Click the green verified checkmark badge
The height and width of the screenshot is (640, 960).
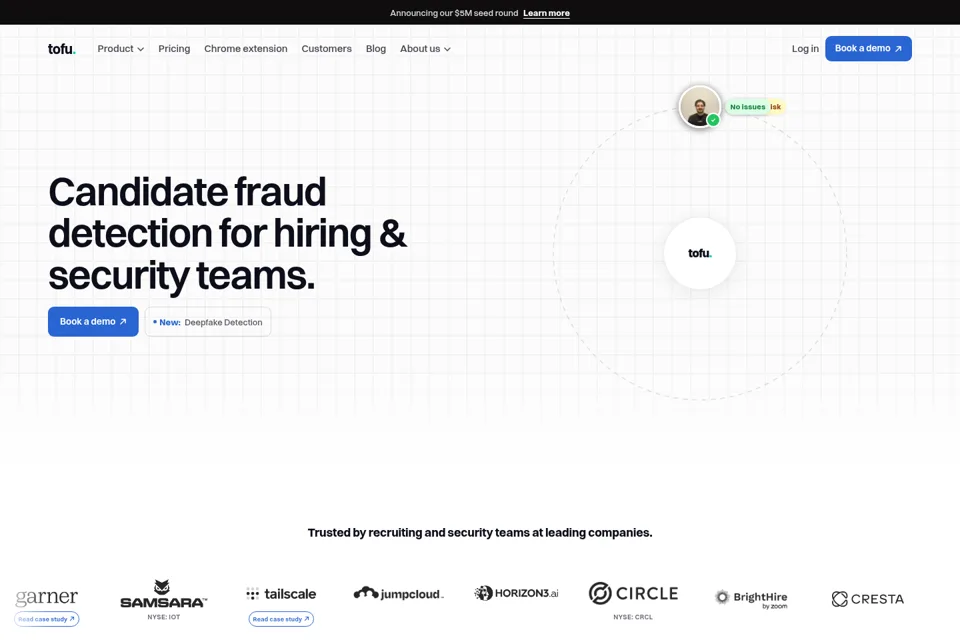point(713,120)
